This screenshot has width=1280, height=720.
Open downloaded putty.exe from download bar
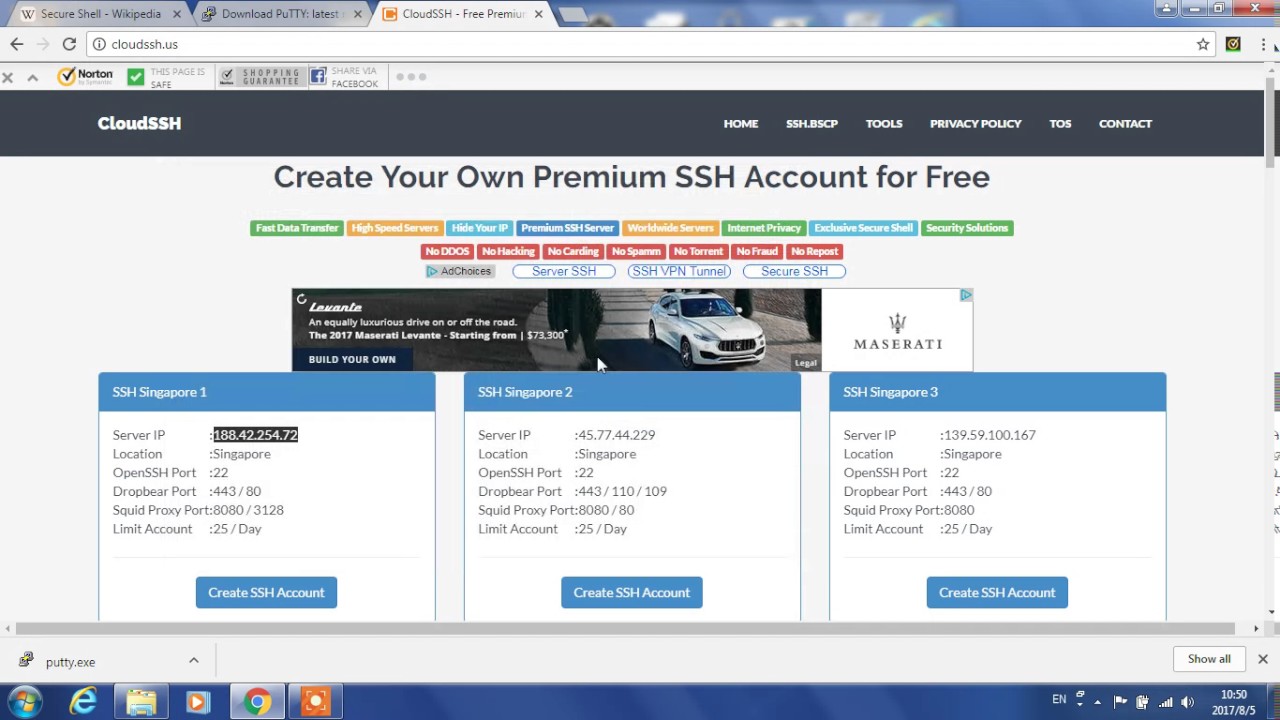coord(70,662)
